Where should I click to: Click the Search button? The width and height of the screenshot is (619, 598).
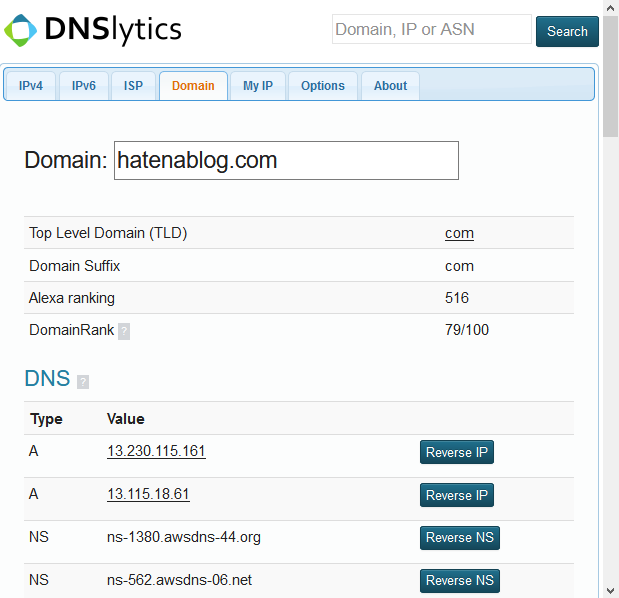pyautogui.click(x=567, y=31)
